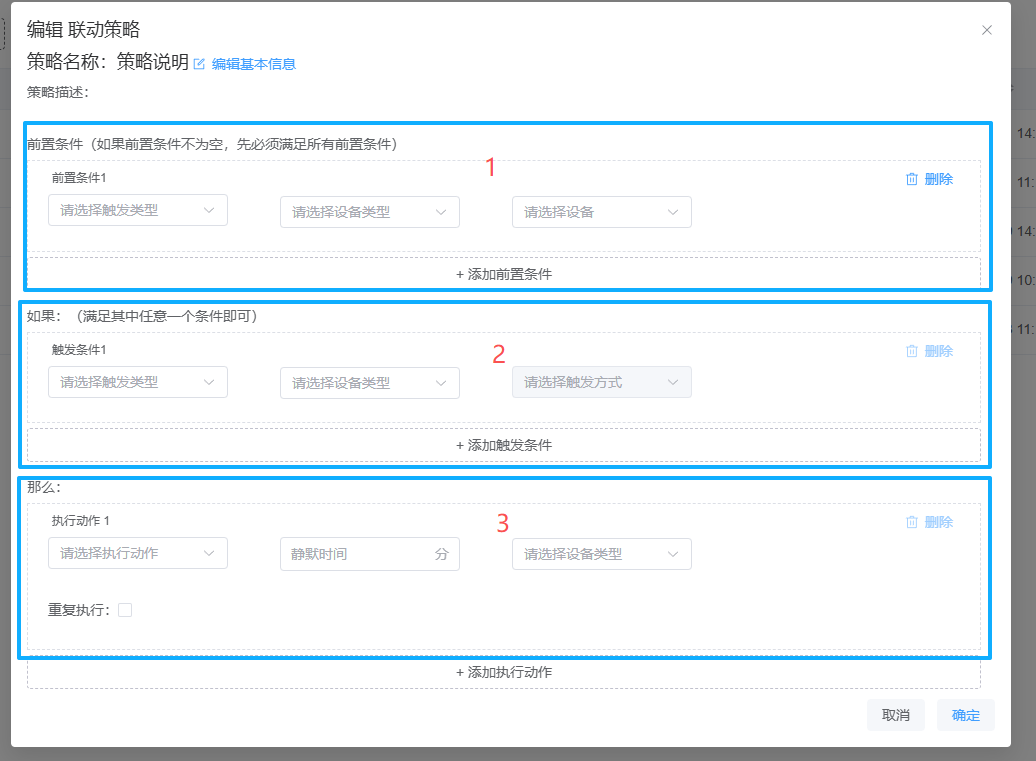Click 删除 text for 执行动作 1
The image size is (1036, 761).
click(x=939, y=522)
